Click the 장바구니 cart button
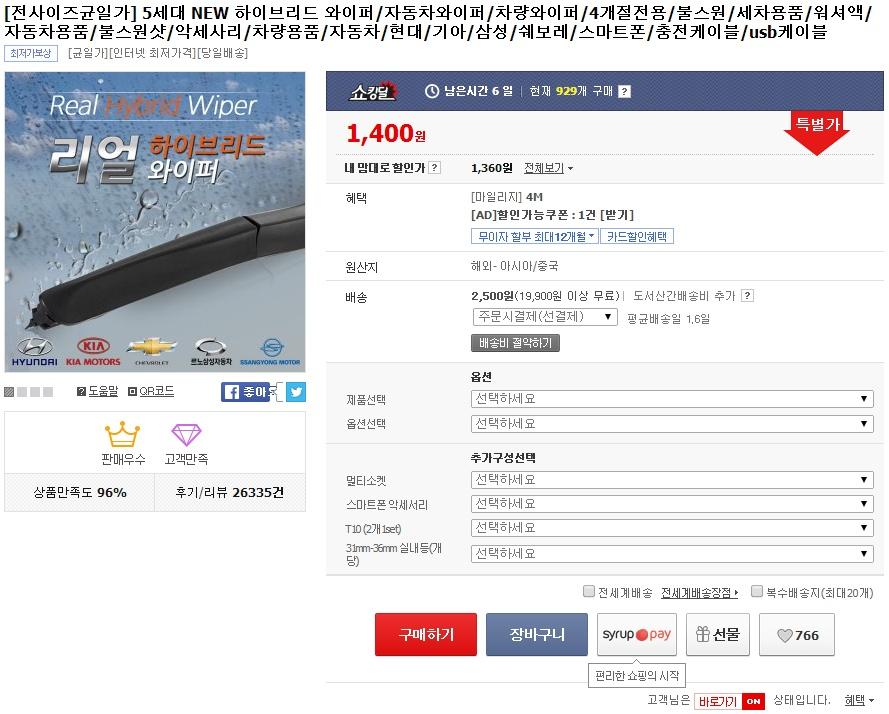 [536, 635]
